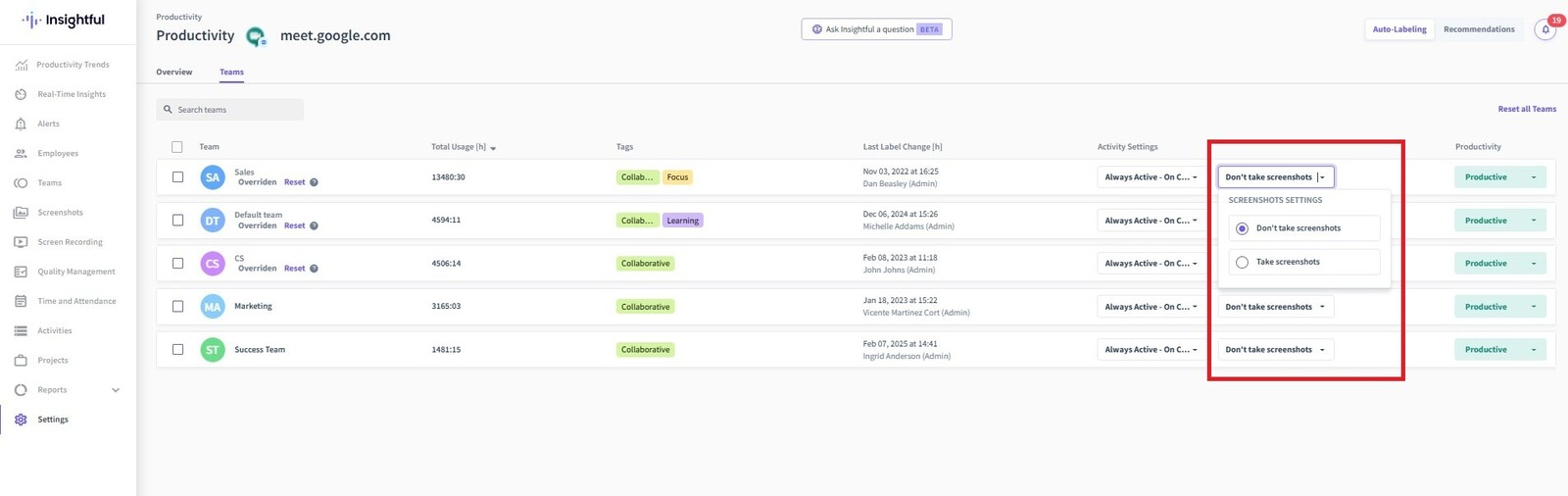Click the Activities sidebar icon

(21, 330)
